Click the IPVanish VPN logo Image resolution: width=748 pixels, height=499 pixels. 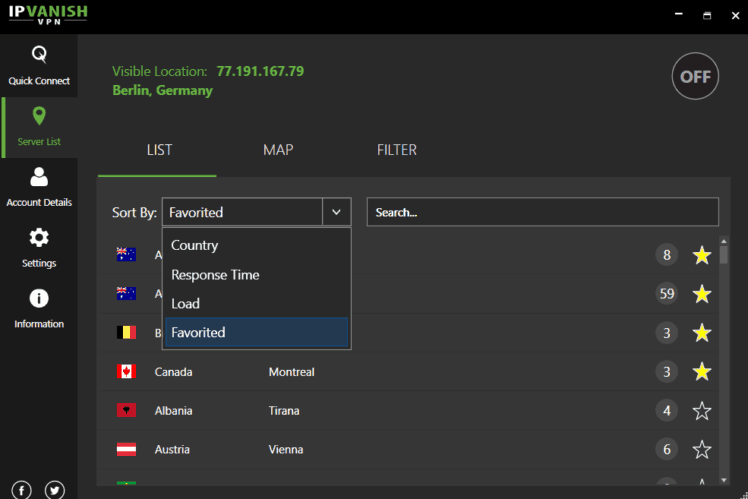tap(48, 14)
